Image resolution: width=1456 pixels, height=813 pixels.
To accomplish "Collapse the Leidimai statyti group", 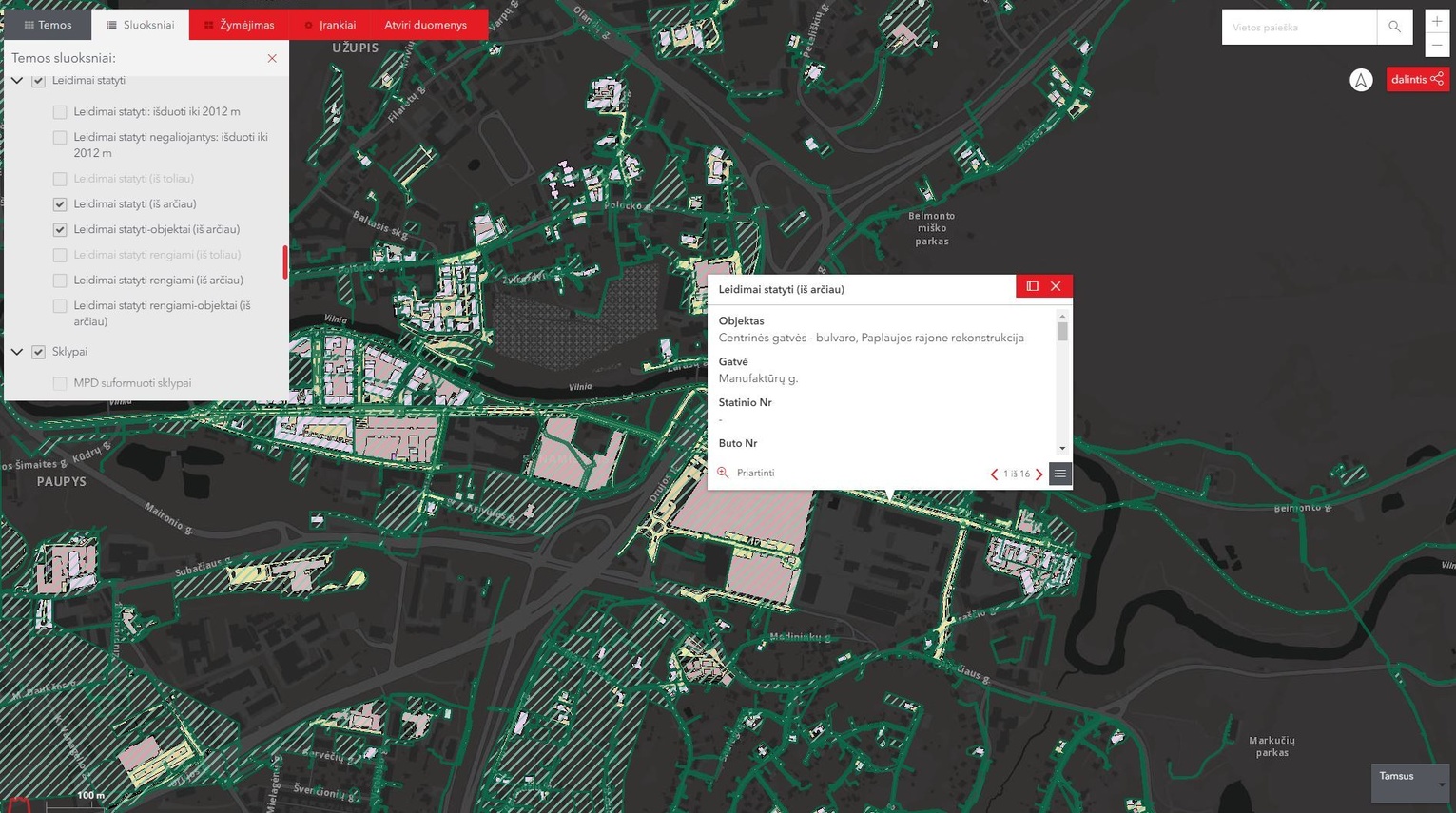I will (x=17, y=81).
